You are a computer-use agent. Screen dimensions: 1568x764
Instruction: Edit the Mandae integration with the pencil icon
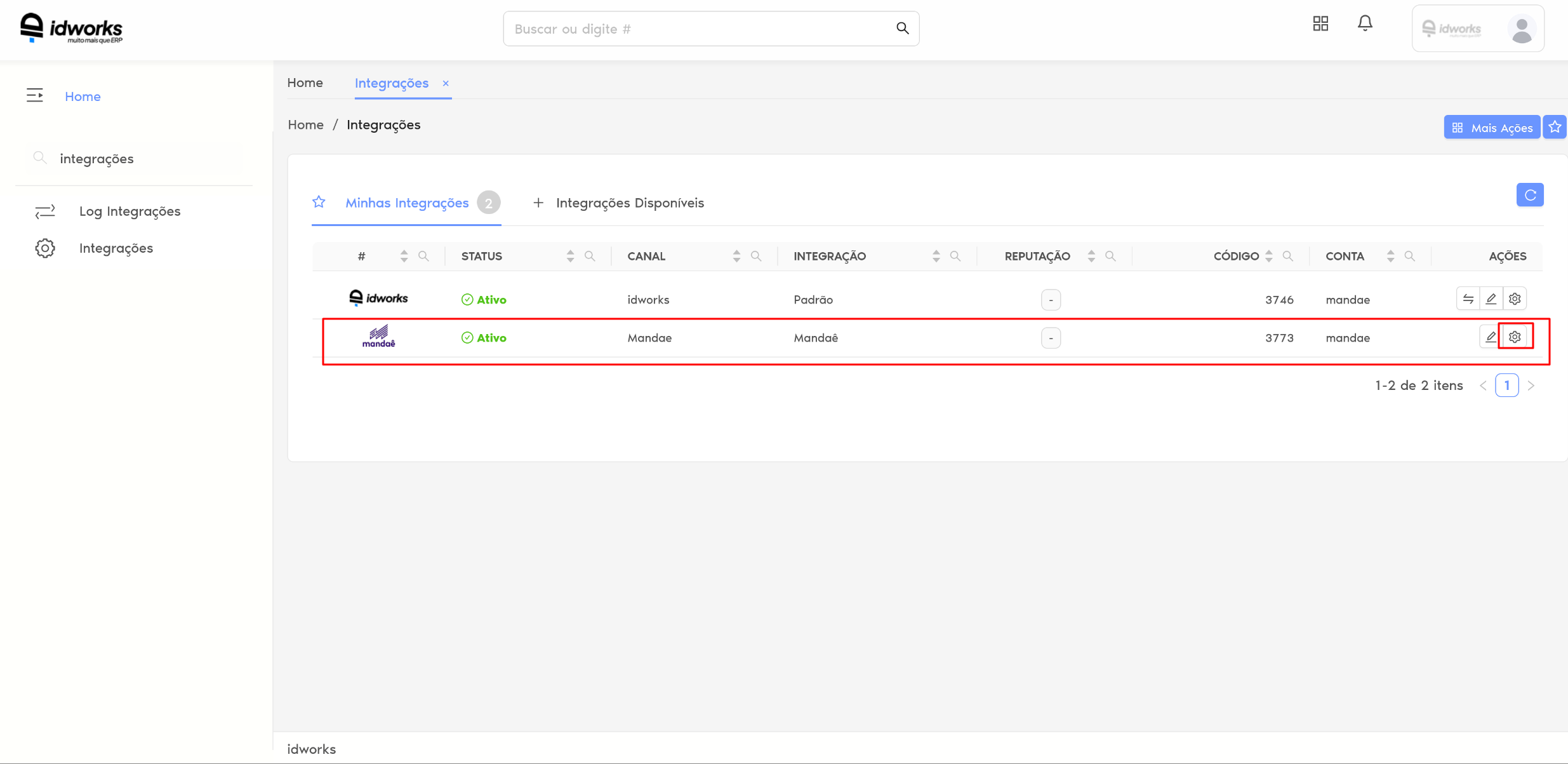coord(1491,337)
